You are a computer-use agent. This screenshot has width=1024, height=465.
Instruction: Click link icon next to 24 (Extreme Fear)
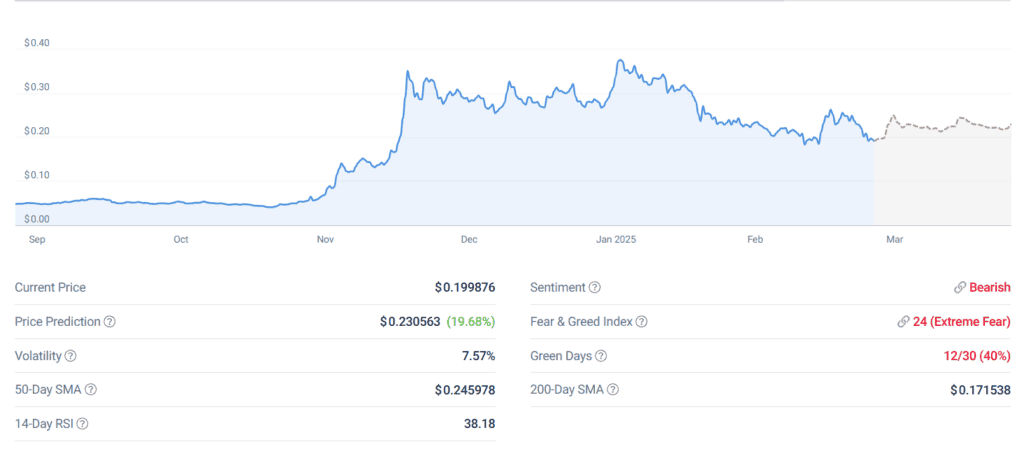tap(903, 322)
